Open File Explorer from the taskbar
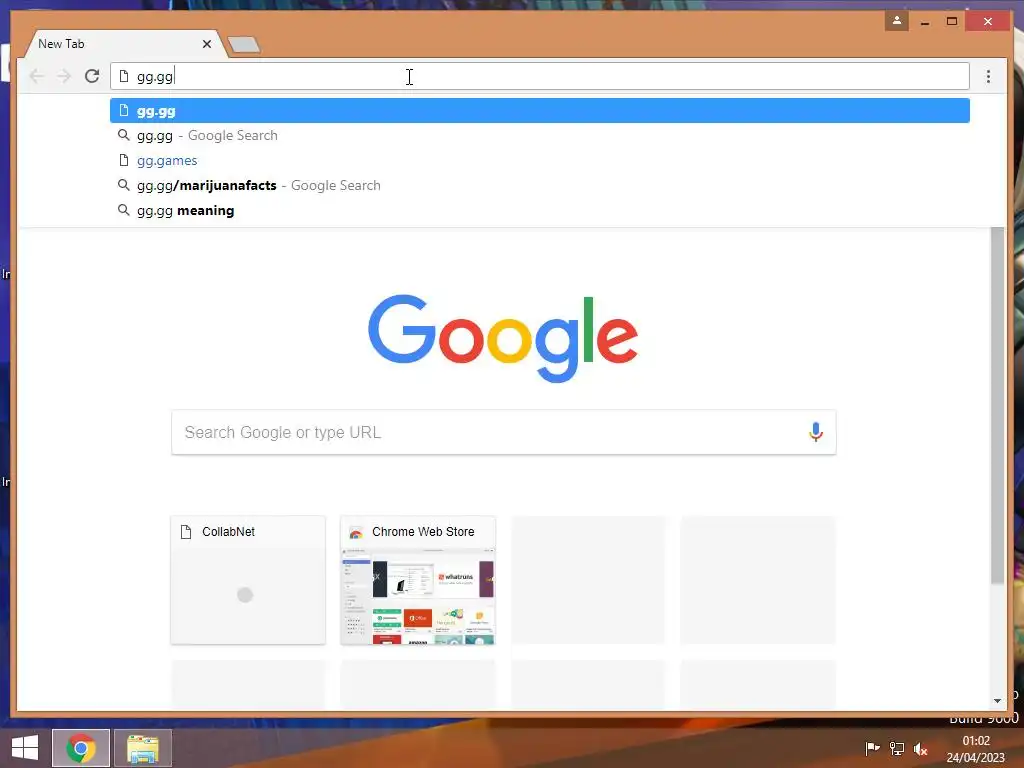The width and height of the screenshot is (1024, 768). tap(143, 748)
